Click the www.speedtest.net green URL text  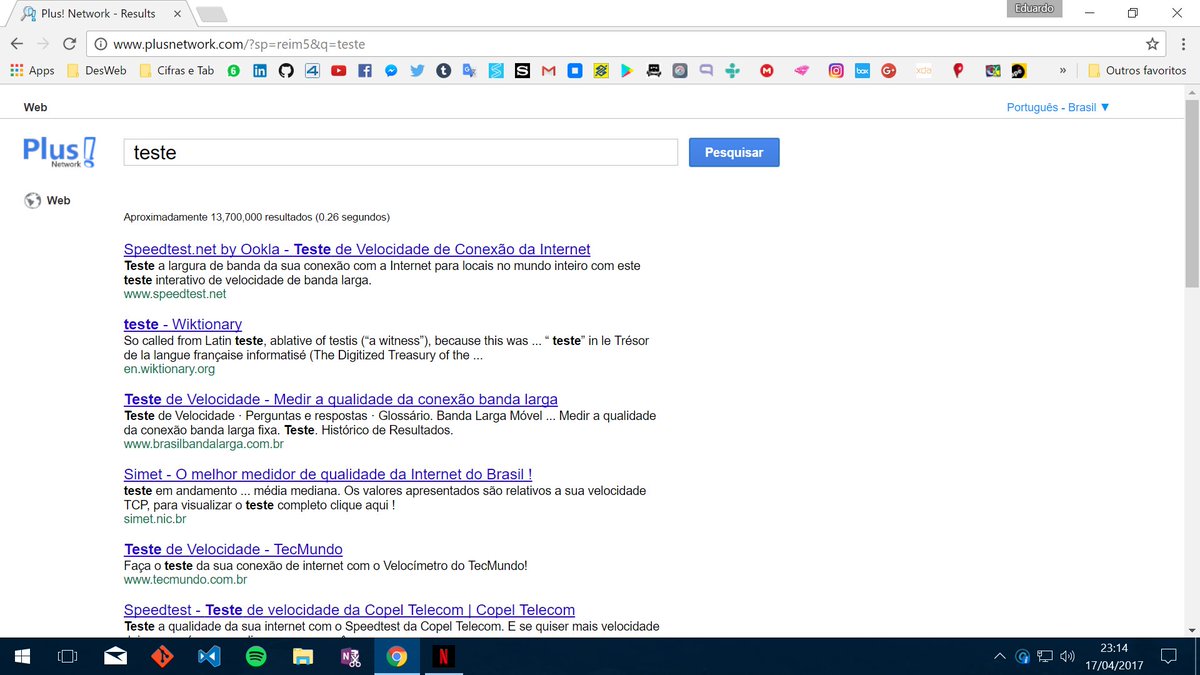[175, 294]
